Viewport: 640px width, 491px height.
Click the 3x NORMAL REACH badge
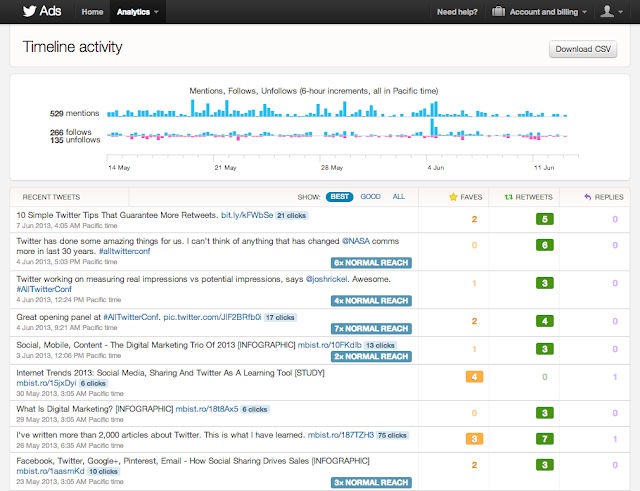(371, 482)
